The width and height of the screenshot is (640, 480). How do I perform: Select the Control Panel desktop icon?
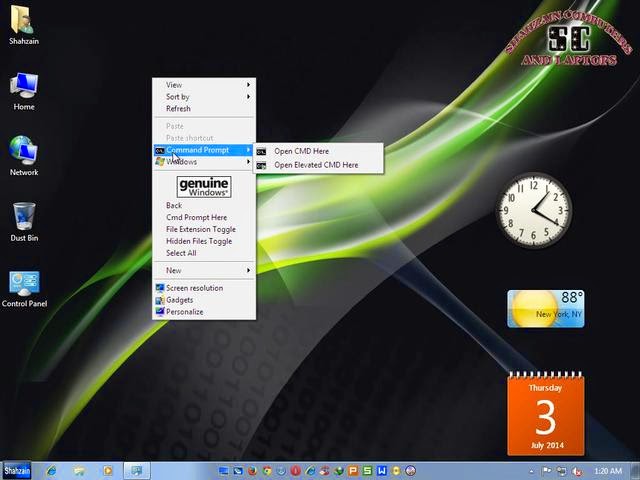(24, 289)
